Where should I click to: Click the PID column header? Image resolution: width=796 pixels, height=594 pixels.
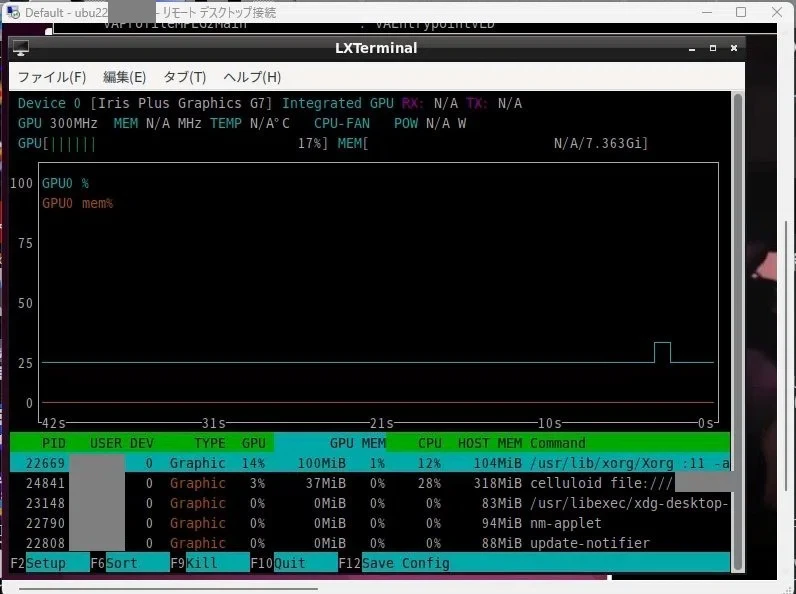pyautogui.click(x=54, y=443)
